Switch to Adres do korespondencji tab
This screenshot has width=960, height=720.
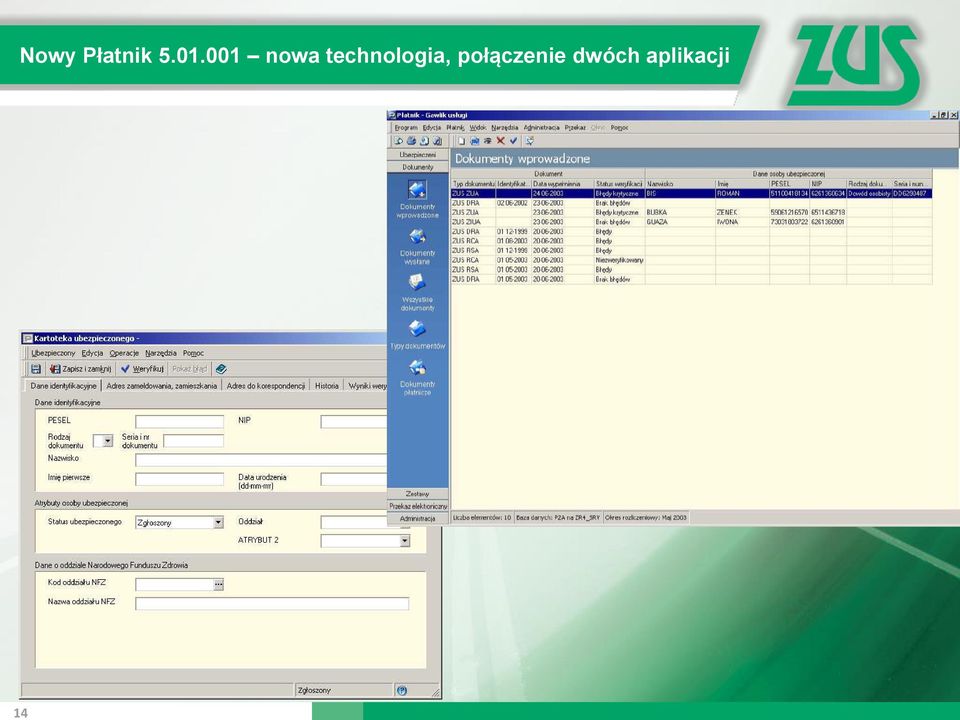[x=266, y=386]
